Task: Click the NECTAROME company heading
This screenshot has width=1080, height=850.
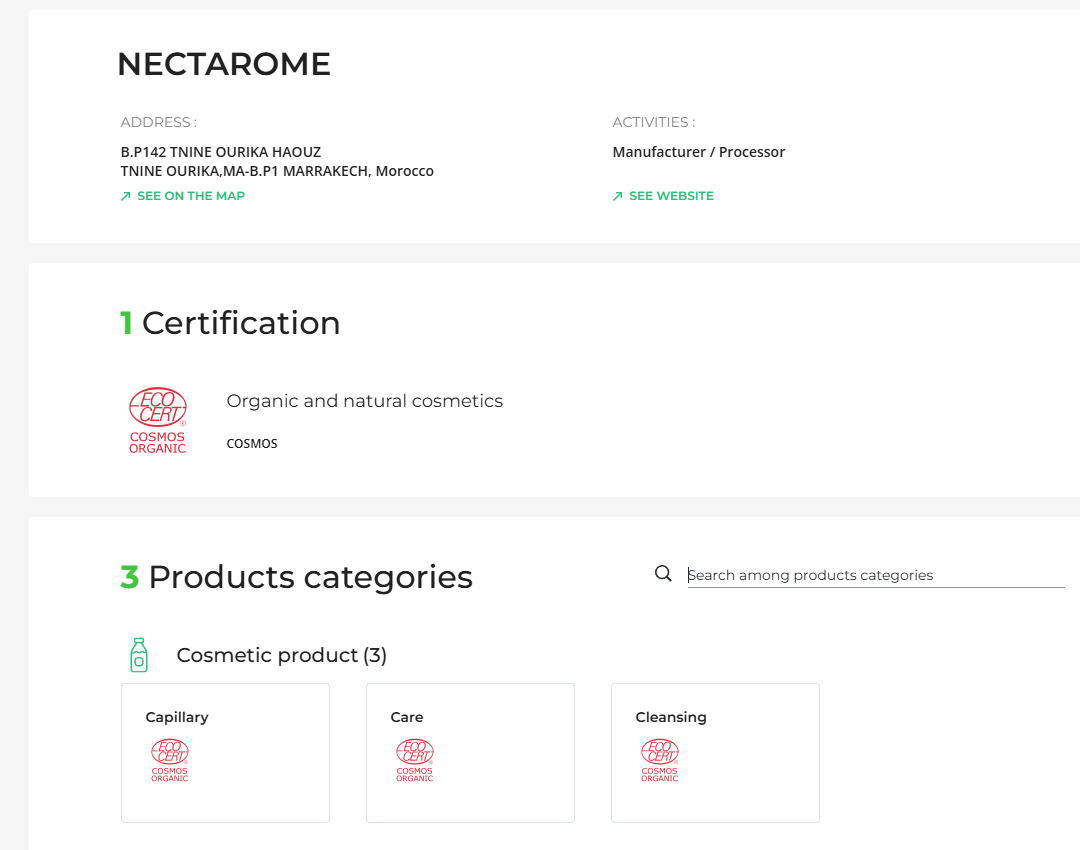Action: [224, 64]
